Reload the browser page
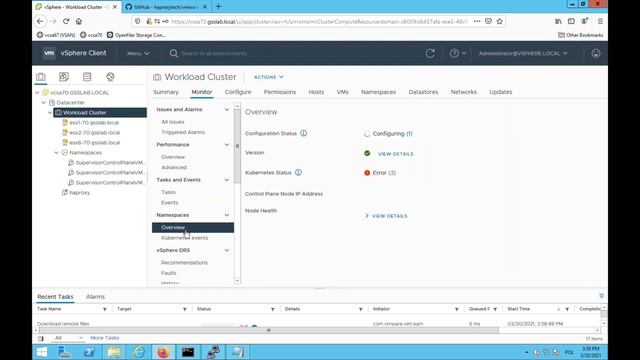Viewport: 640px width, 360px height. click(66, 21)
